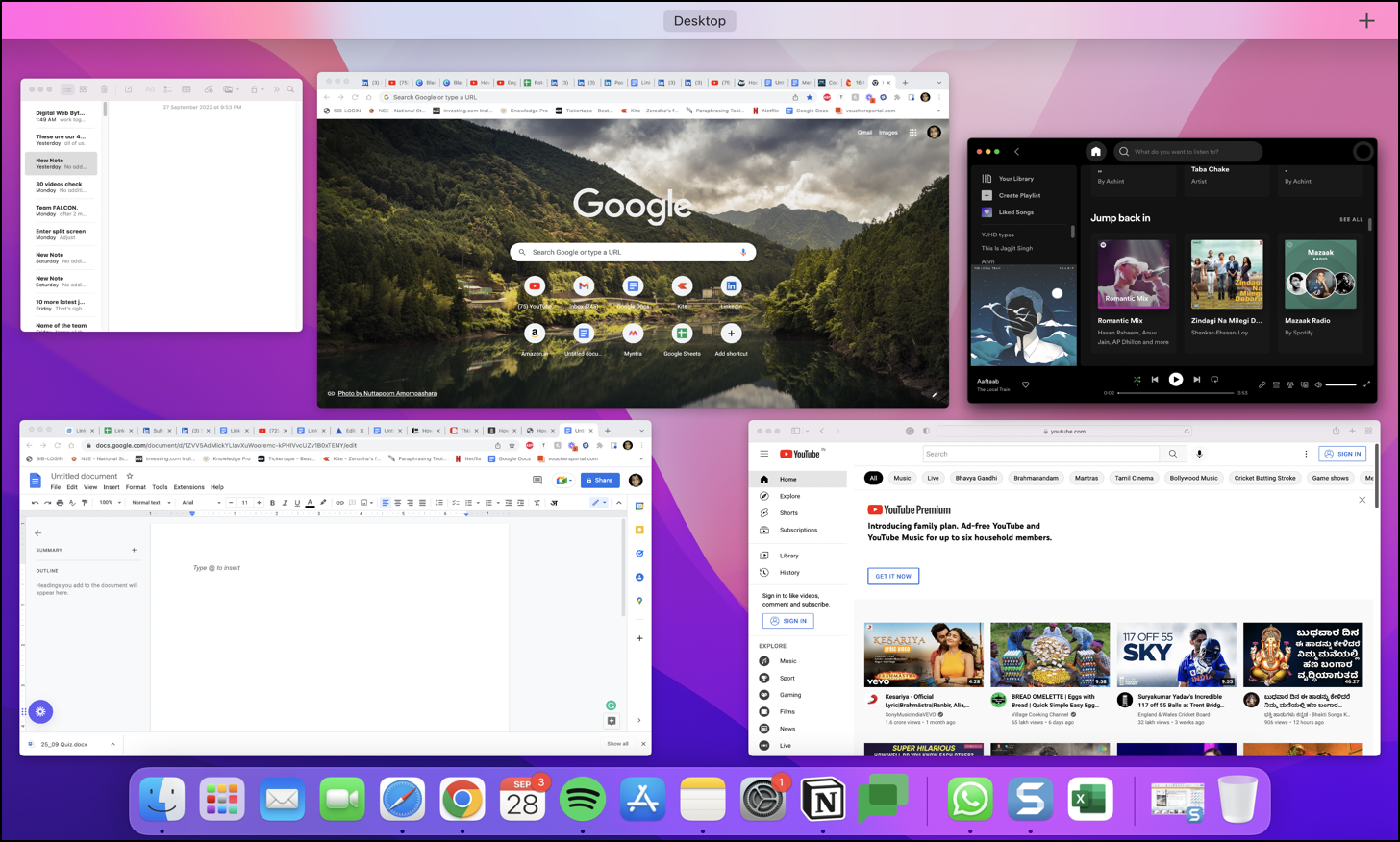
Task: Open editing mode pencil dropdown in Docs
Action: click(x=598, y=503)
